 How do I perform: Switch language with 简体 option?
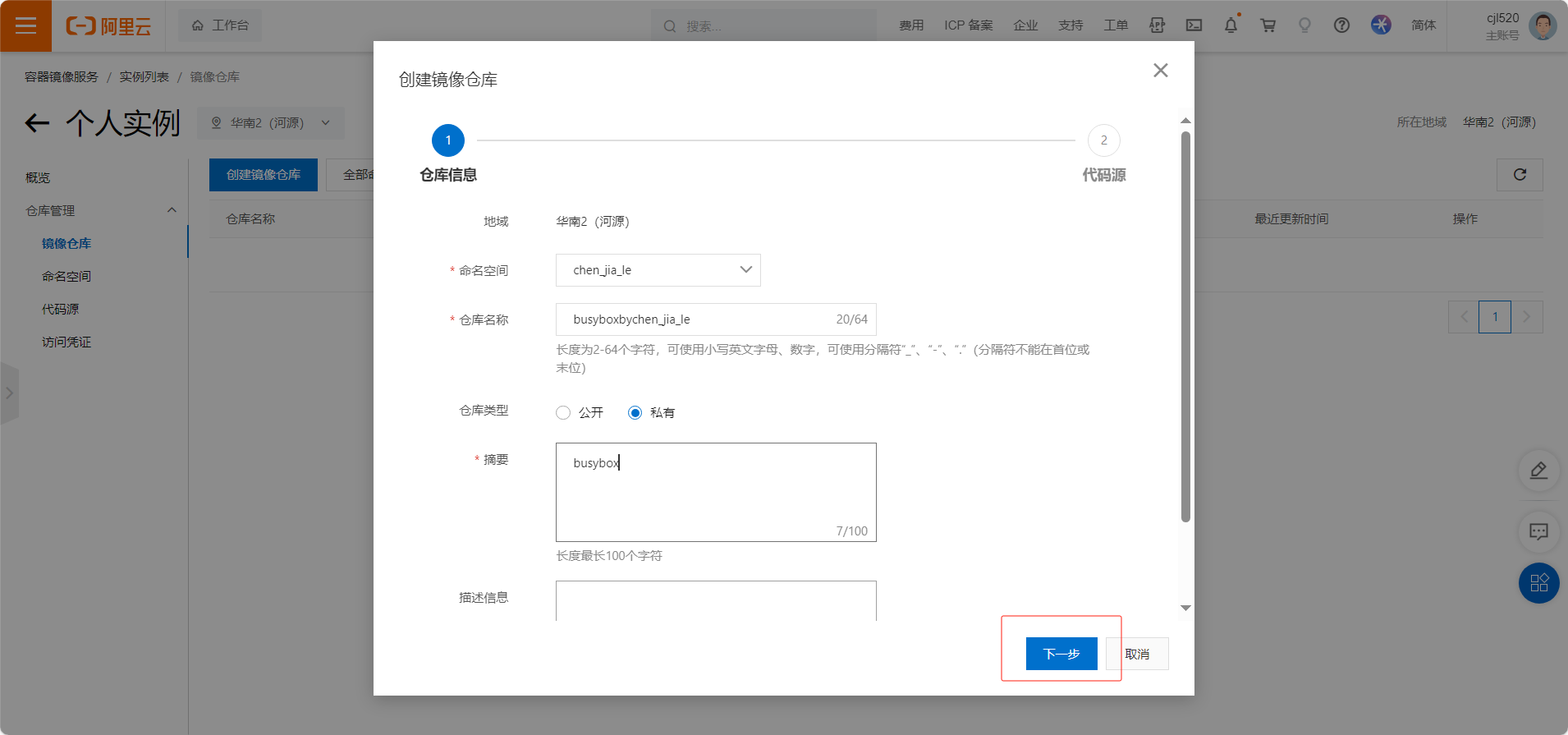pos(1424,25)
